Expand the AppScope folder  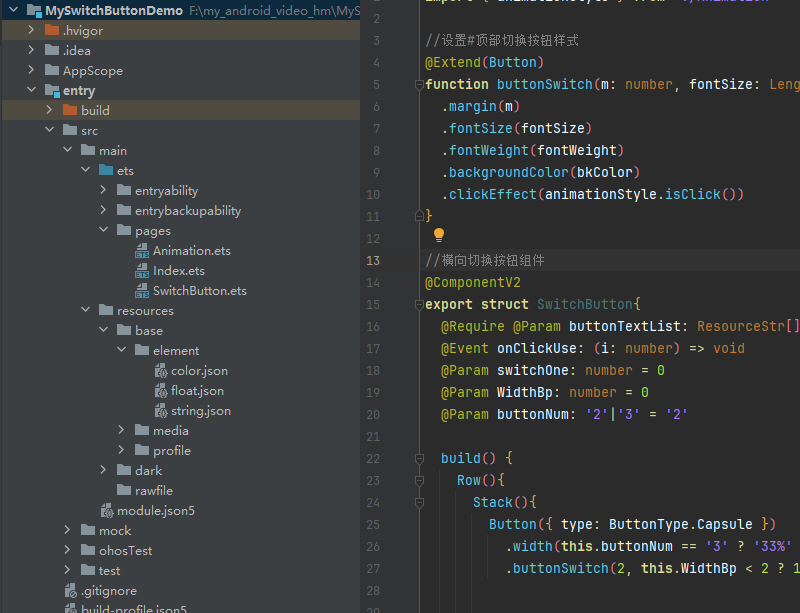(x=31, y=69)
